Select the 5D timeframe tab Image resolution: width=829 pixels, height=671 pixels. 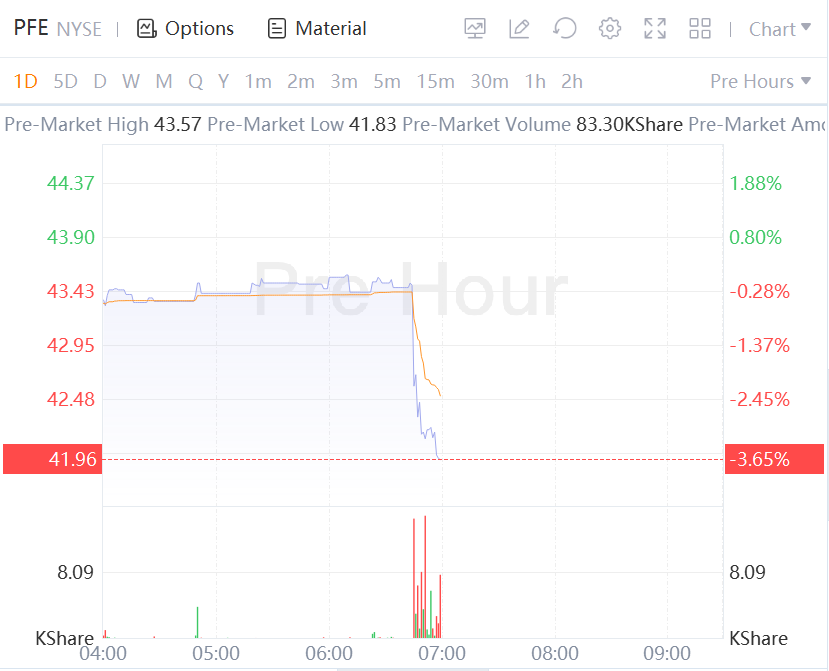[65, 81]
